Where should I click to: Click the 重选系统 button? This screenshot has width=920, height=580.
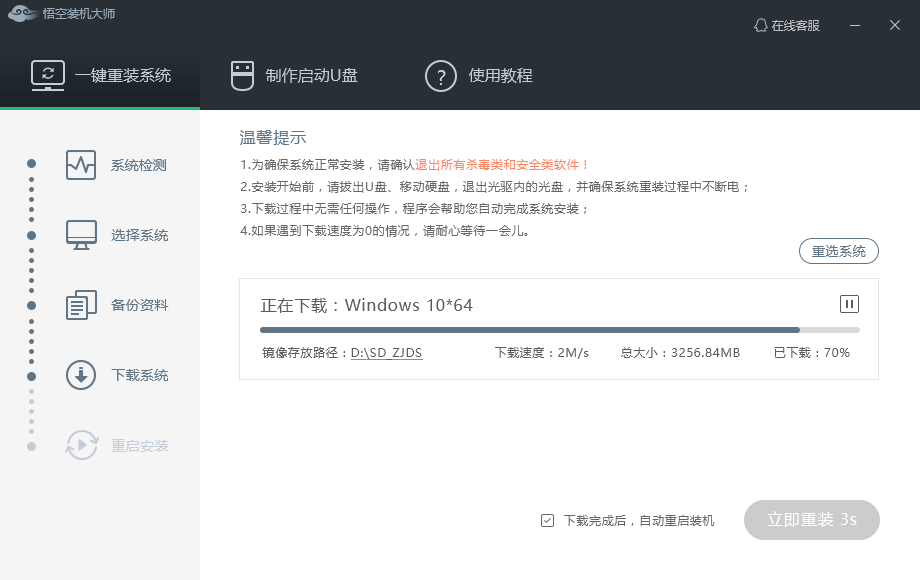[x=838, y=251]
